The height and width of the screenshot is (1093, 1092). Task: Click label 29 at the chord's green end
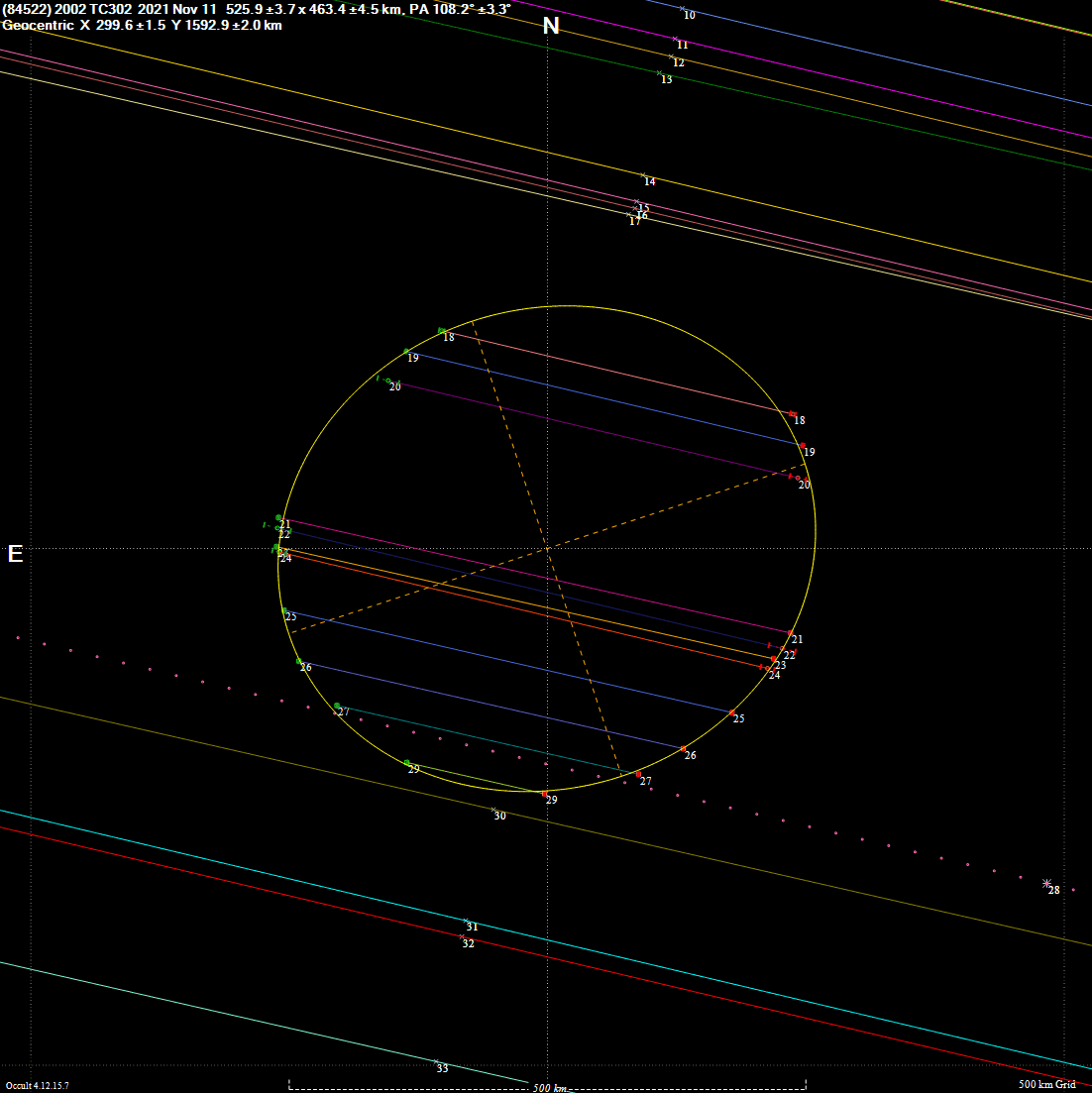[x=414, y=770]
